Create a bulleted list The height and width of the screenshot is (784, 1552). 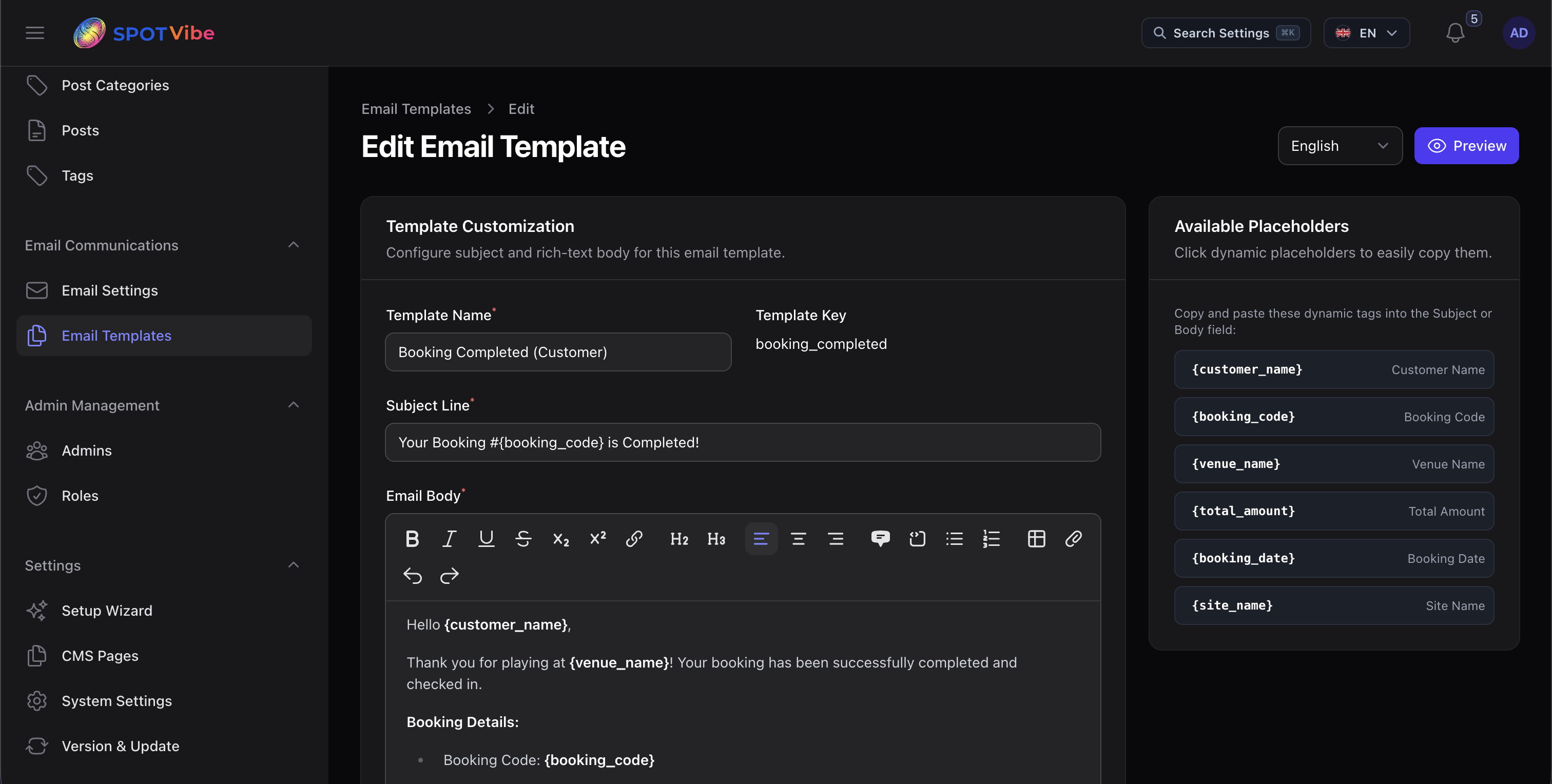(954, 538)
